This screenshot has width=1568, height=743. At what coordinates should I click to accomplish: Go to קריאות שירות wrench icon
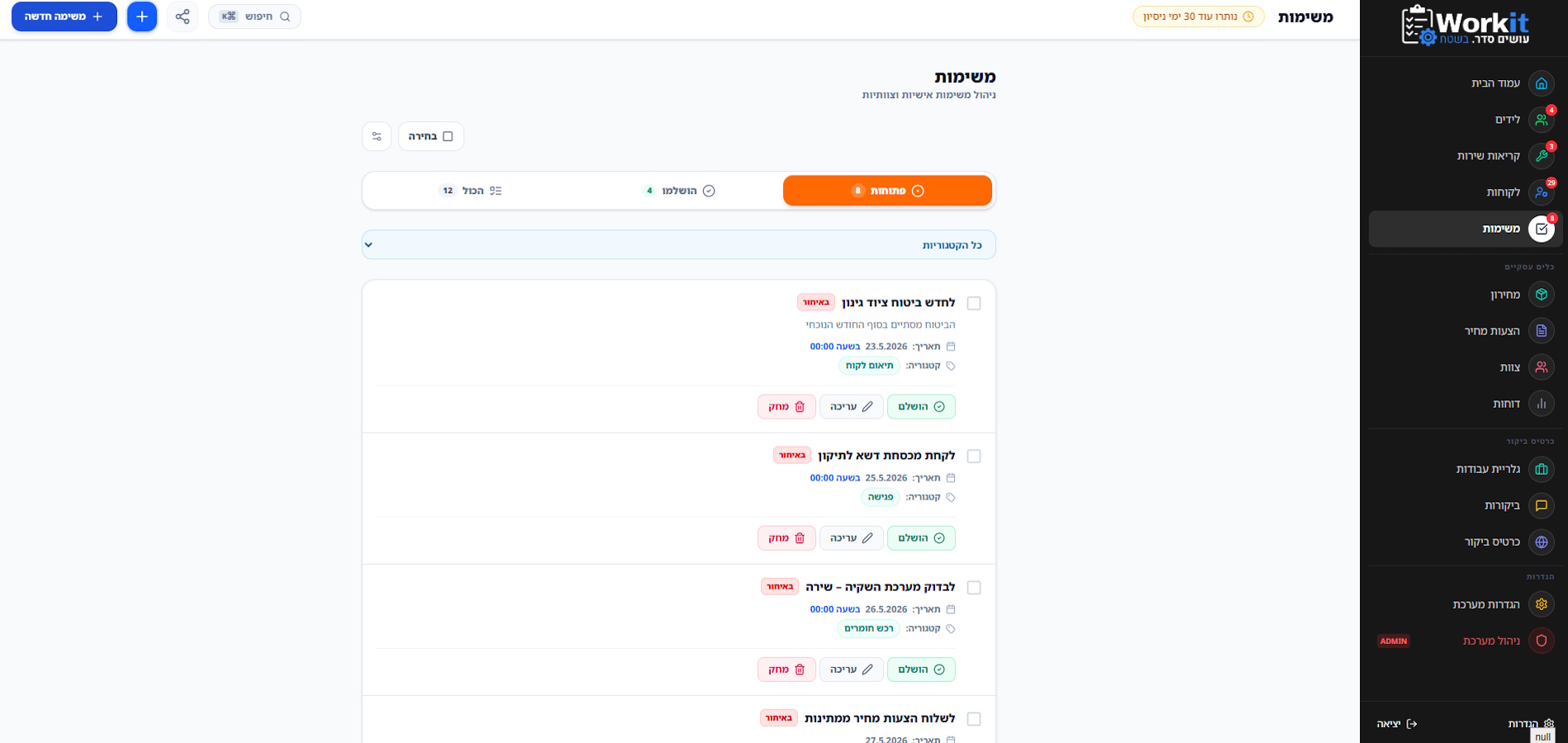pyautogui.click(x=1541, y=156)
